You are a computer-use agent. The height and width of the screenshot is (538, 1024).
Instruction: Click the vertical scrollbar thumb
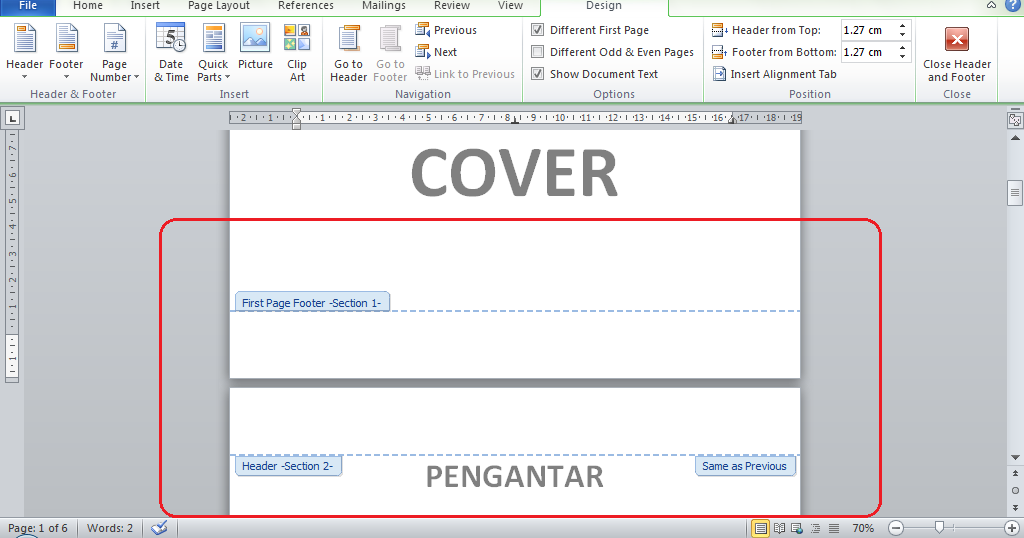1015,193
